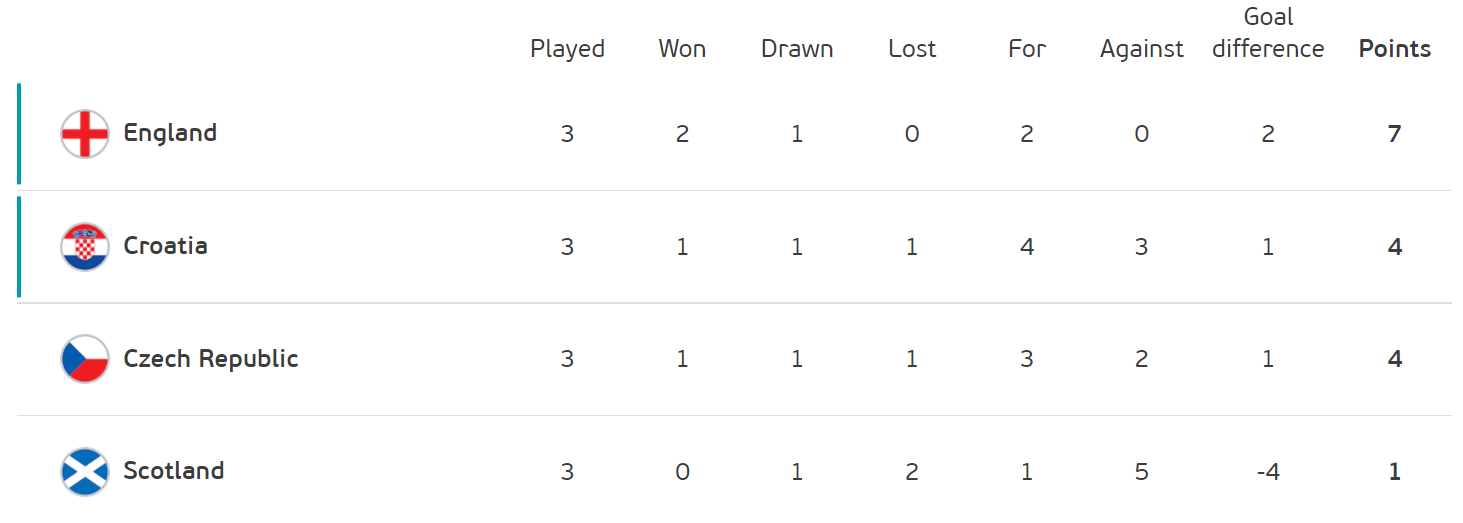1463x523 pixels.
Task: Click Scotland's goals against value 5
Action: click(1142, 472)
